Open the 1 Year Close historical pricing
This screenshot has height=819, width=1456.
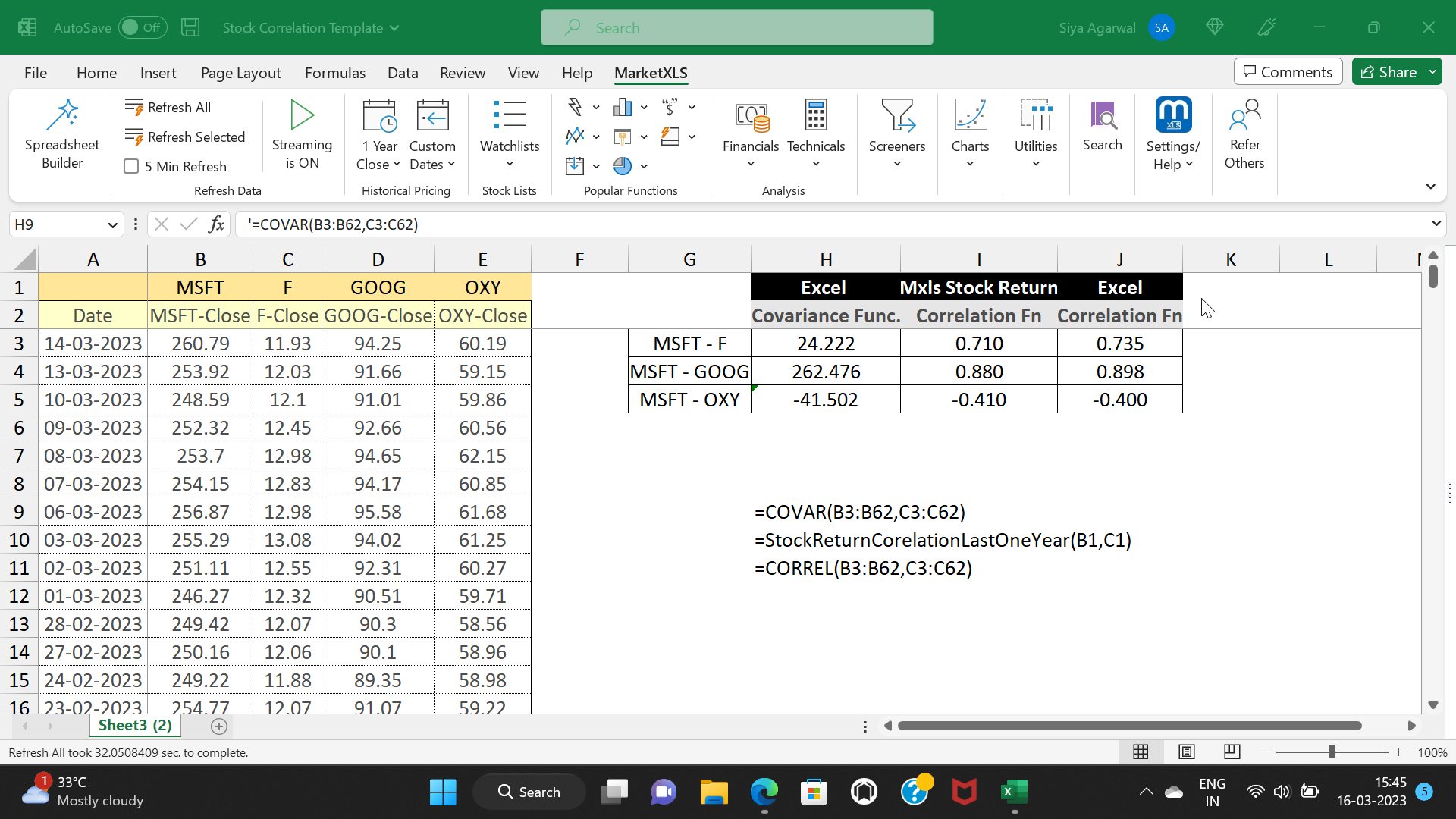[378, 135]
